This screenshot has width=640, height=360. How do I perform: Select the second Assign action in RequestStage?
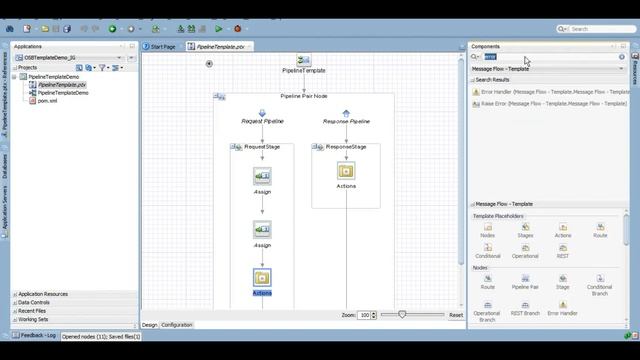point(262,230)
